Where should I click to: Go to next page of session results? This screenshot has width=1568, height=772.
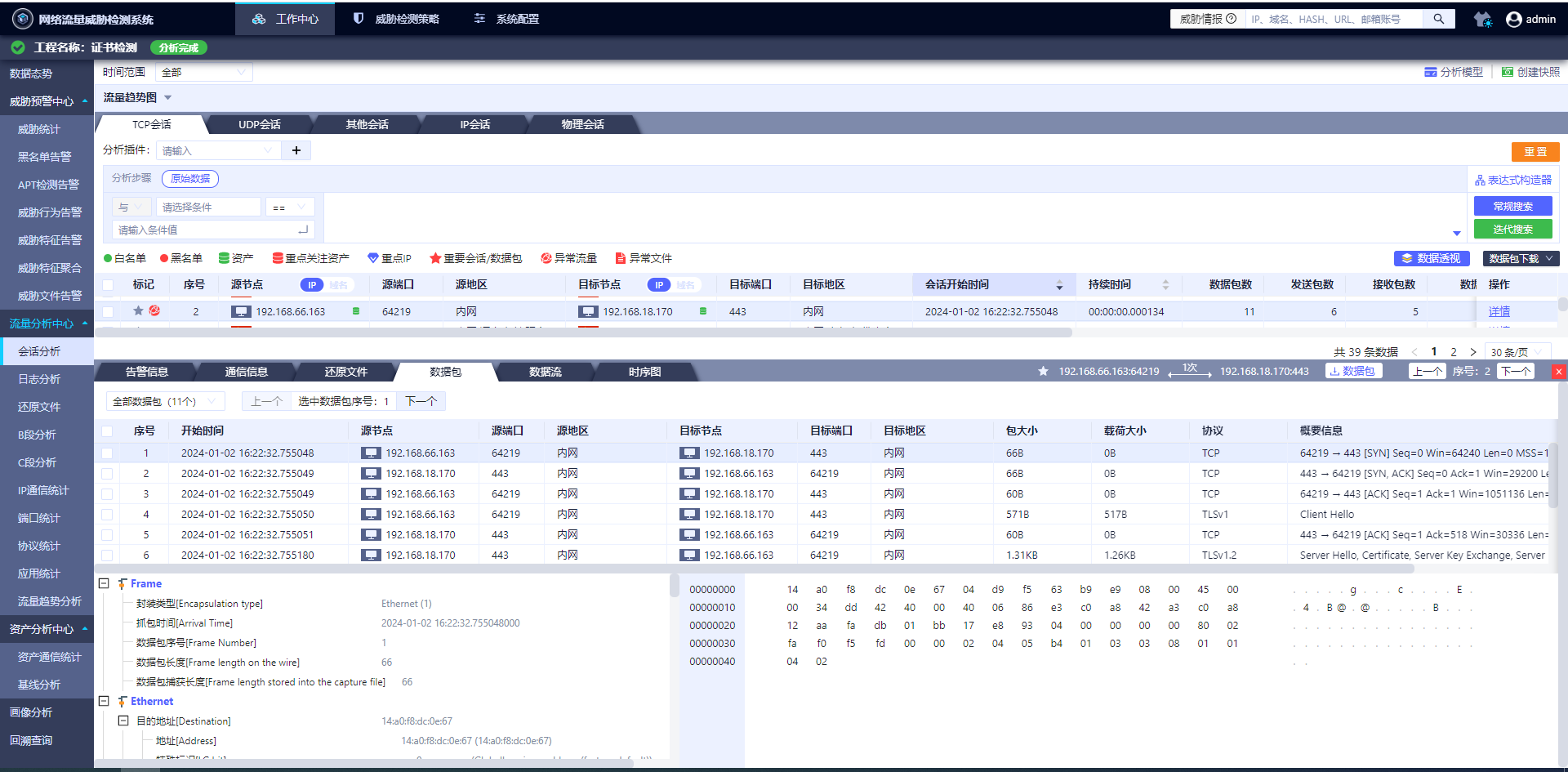[1473, 352]
